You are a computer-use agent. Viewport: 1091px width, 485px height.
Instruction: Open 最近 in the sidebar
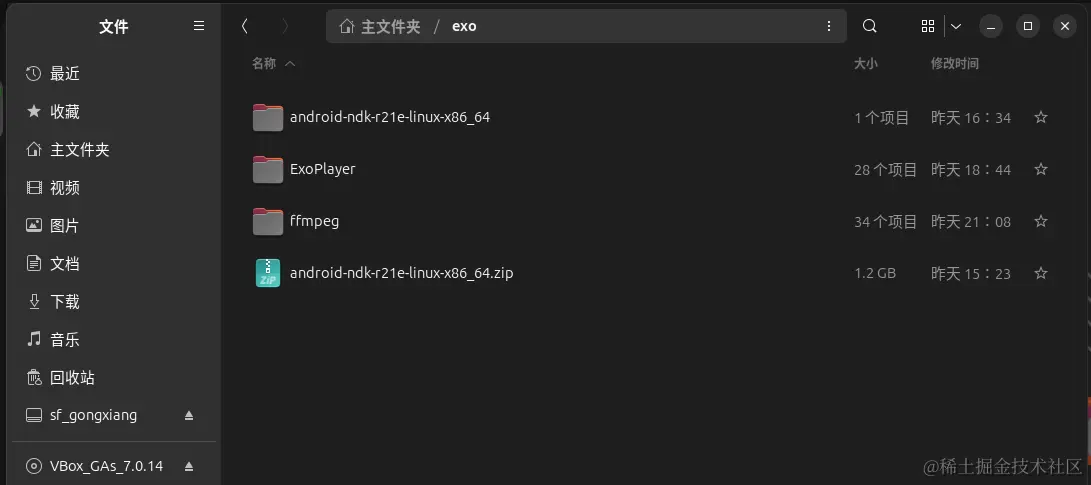coord(65,74)
